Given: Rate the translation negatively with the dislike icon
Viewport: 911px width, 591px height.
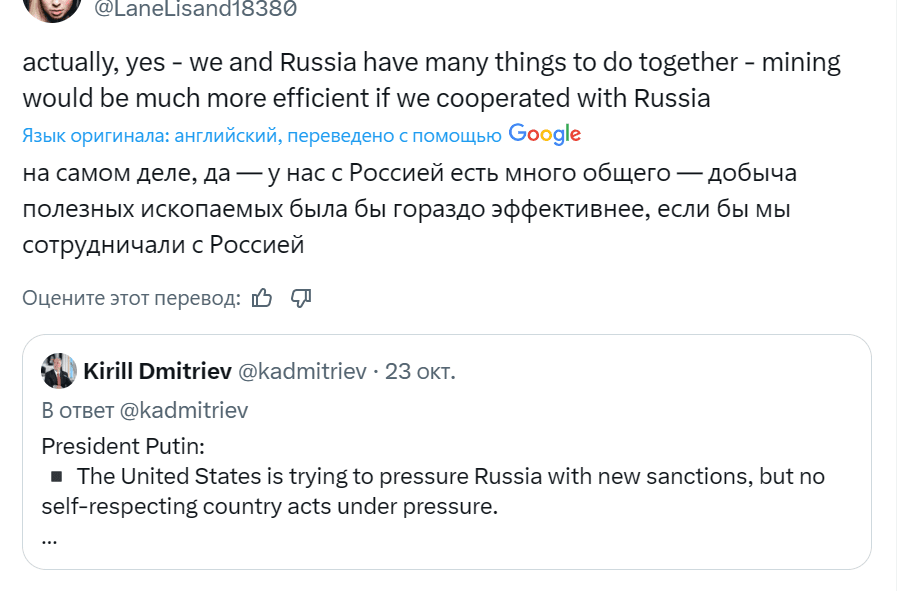Looking at the screenshot, I should pos(300,297).
